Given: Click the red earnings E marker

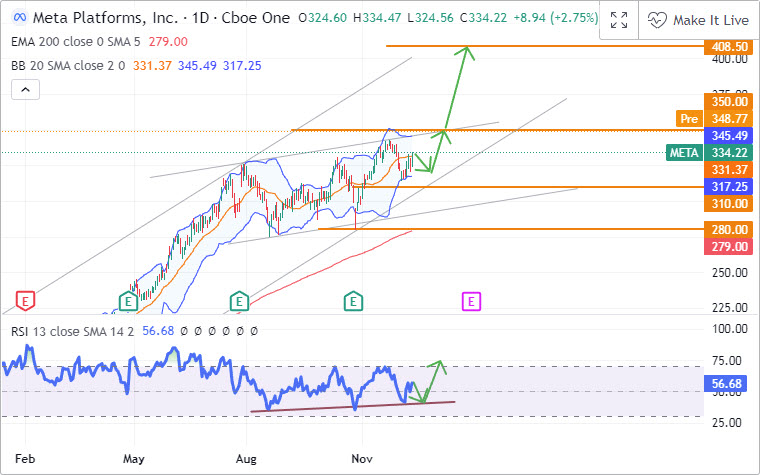Looking at the screenshot, I should [26, 300].
